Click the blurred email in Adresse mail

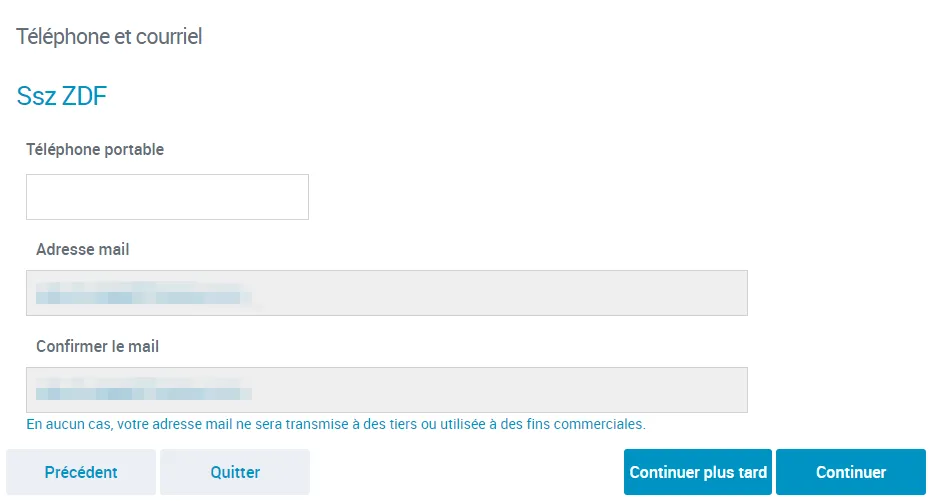(144, 294)
